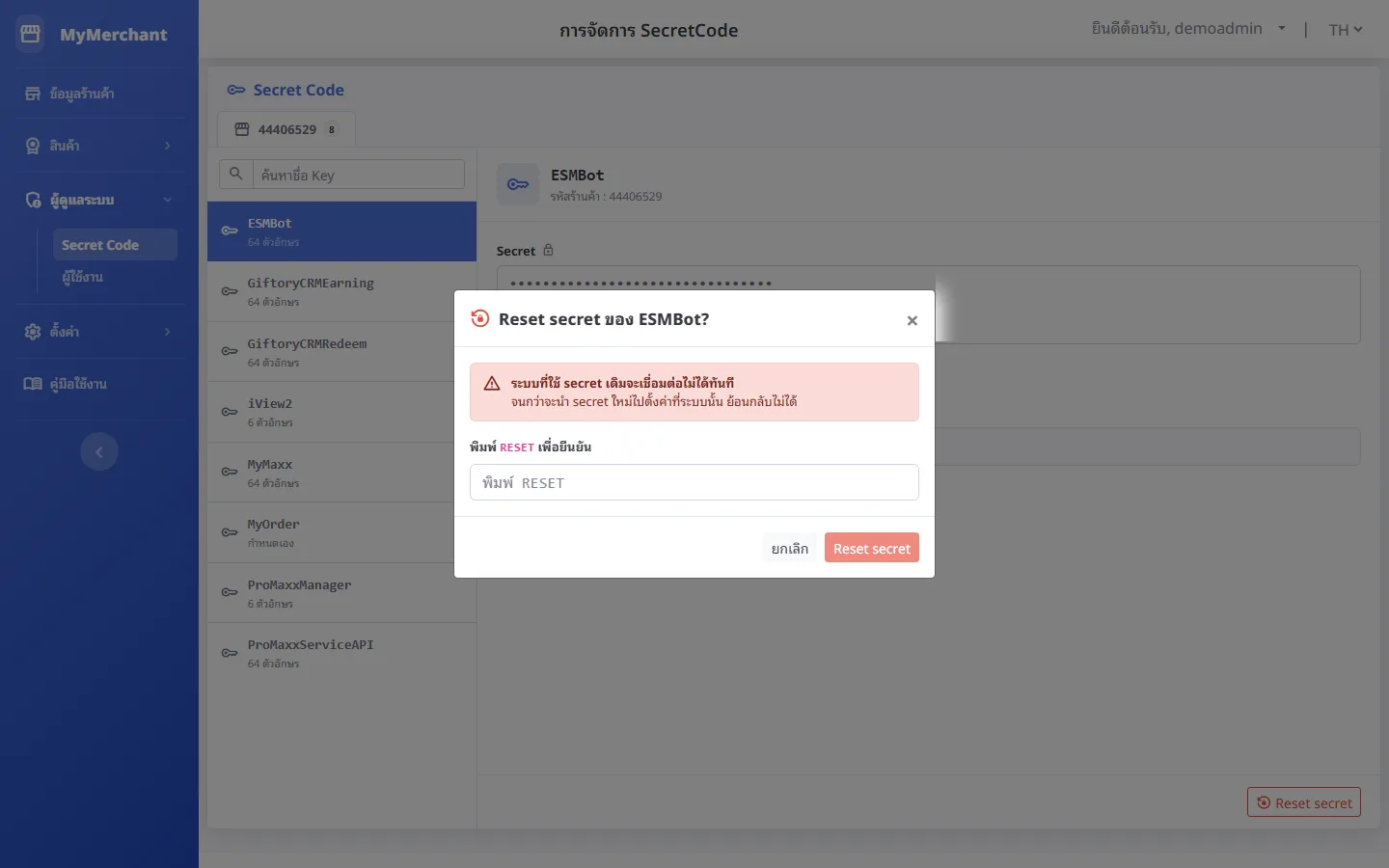
Task: Select iView2 key row
Action: (x=342, y=412)
